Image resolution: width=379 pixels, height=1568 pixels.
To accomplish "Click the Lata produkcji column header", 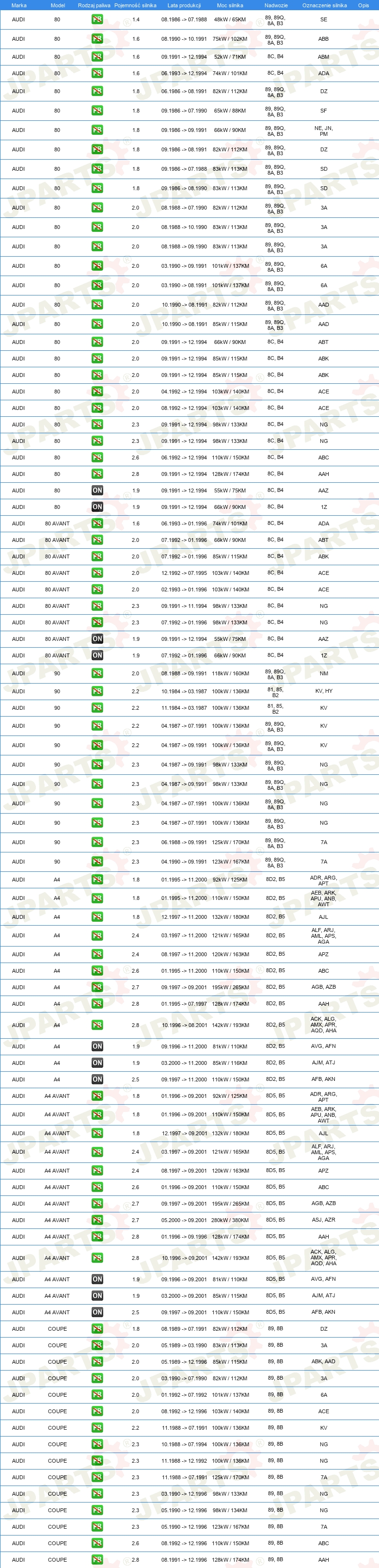I will (184, 5).
